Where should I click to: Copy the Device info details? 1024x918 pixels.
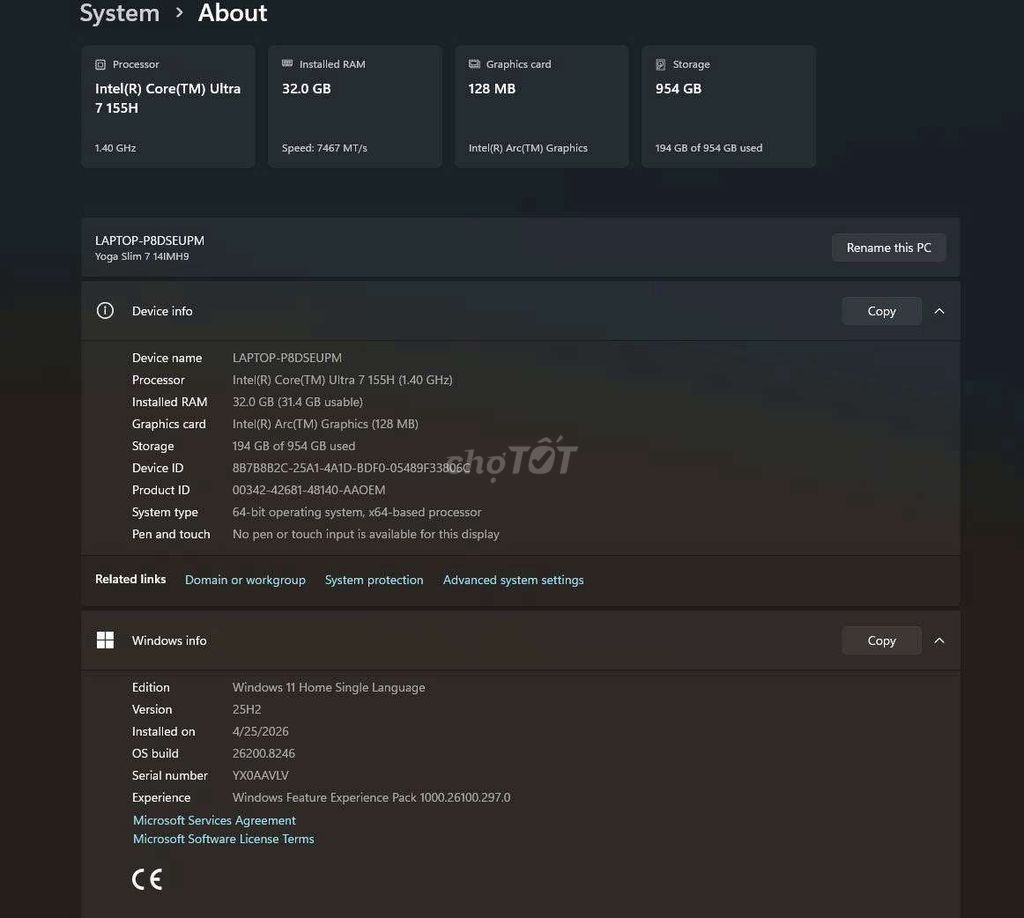(882, 311)
